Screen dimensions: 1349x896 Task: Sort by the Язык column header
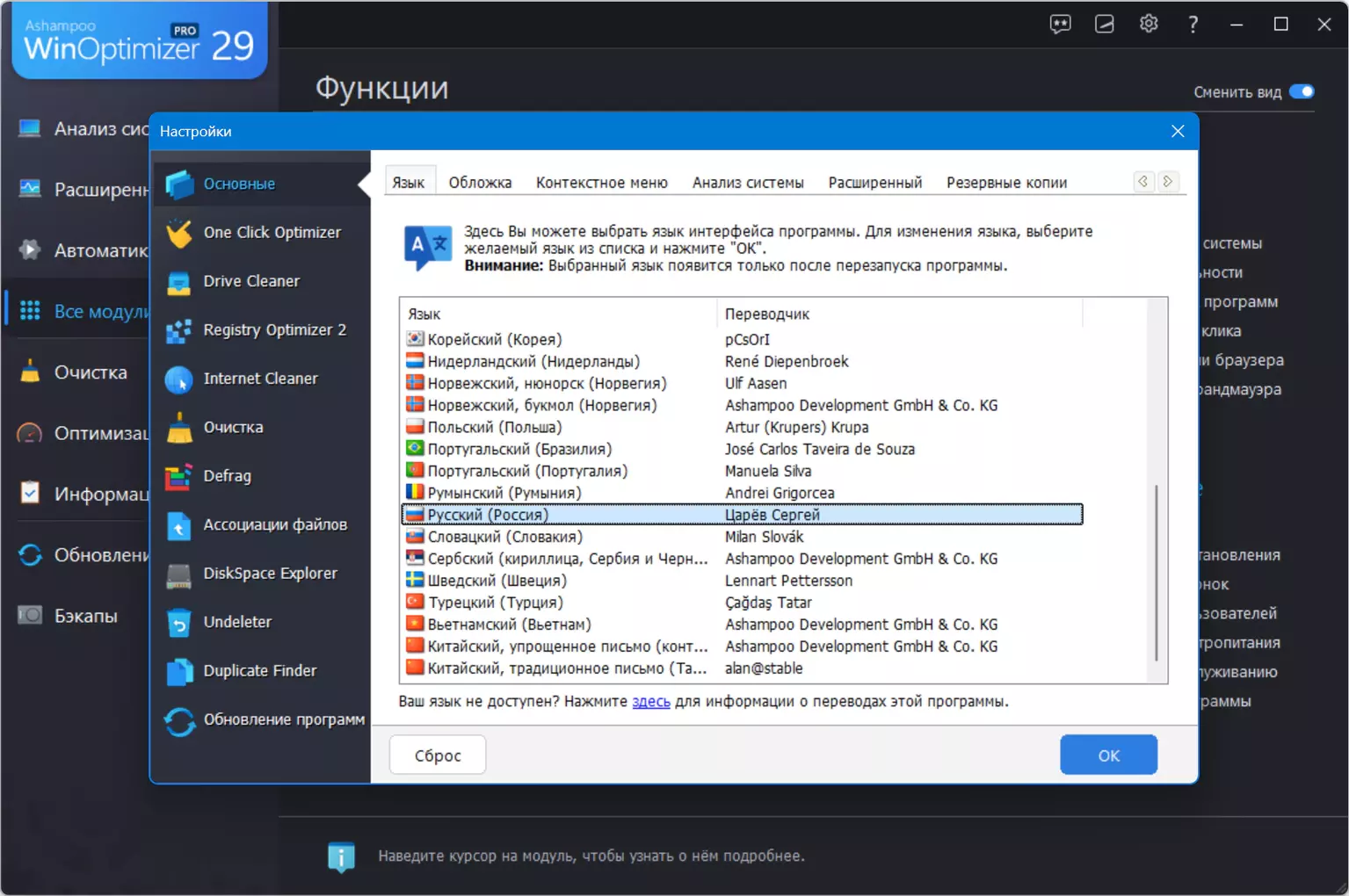559,314
